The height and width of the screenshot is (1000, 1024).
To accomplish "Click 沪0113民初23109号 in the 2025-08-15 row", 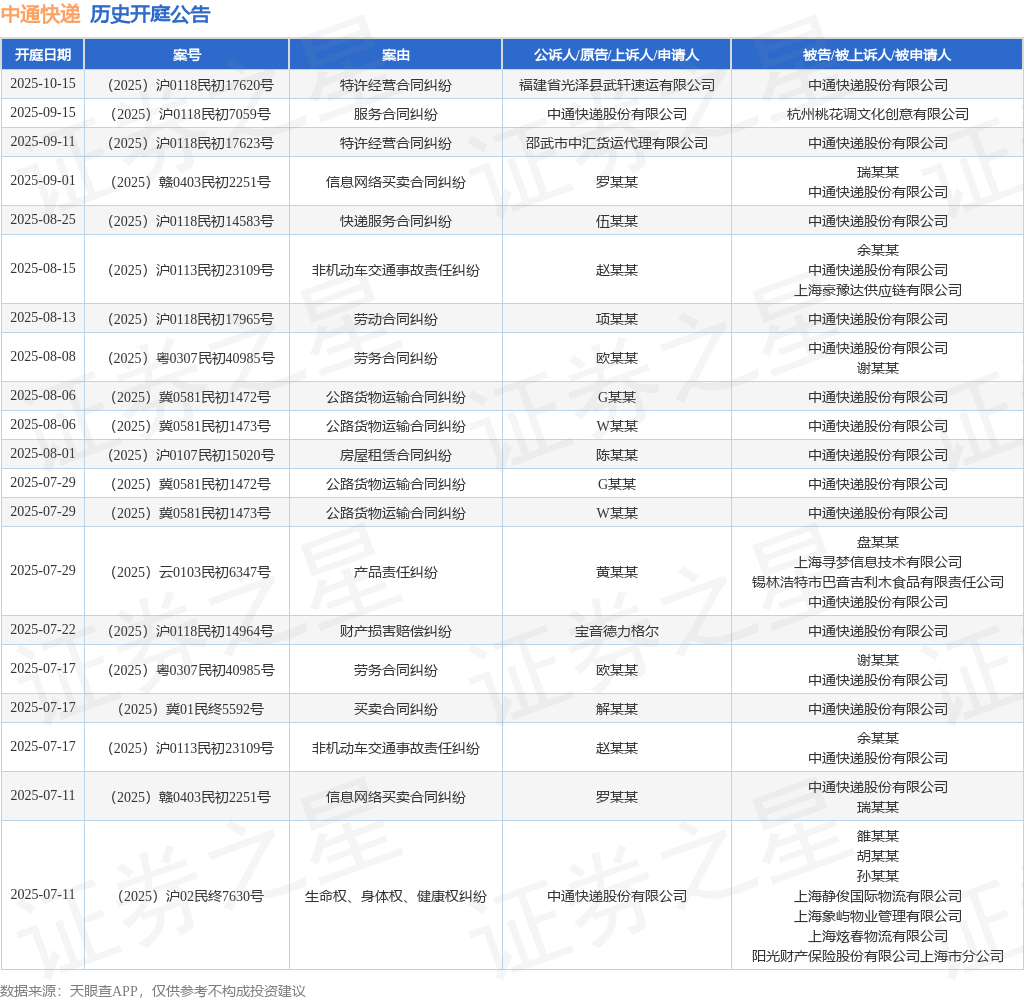I will pos(191,270).
